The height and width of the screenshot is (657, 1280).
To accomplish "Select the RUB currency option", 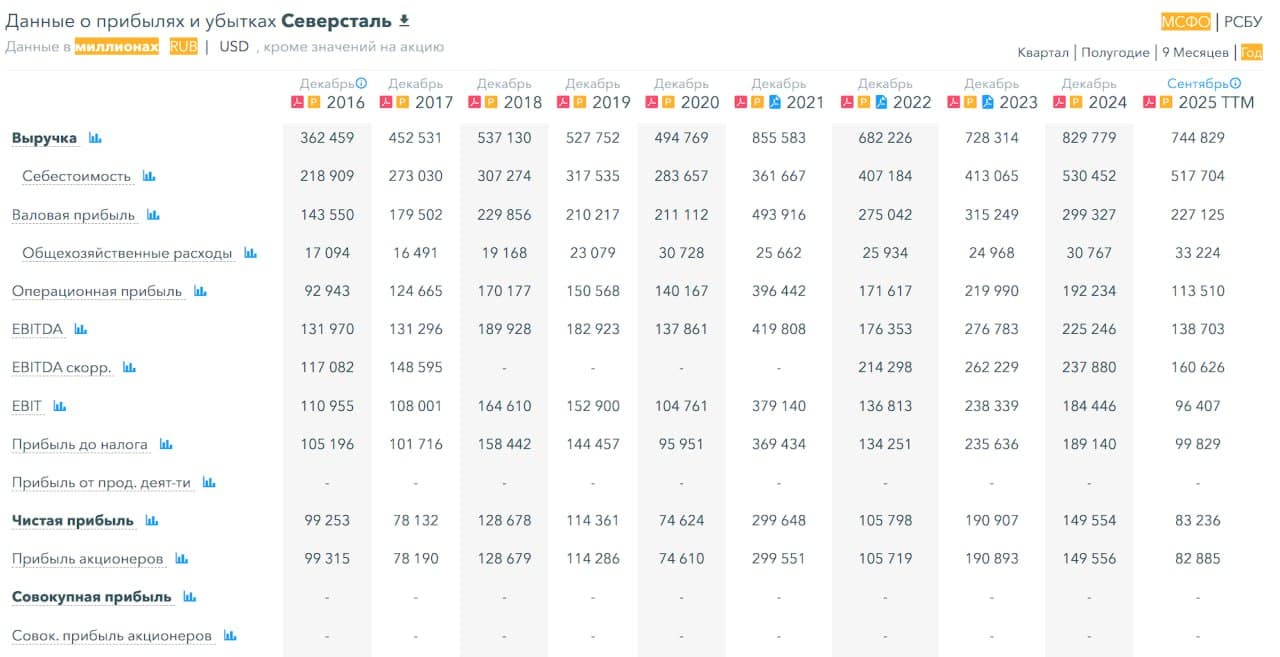I will pyautogui.click(x=183, y=47).
